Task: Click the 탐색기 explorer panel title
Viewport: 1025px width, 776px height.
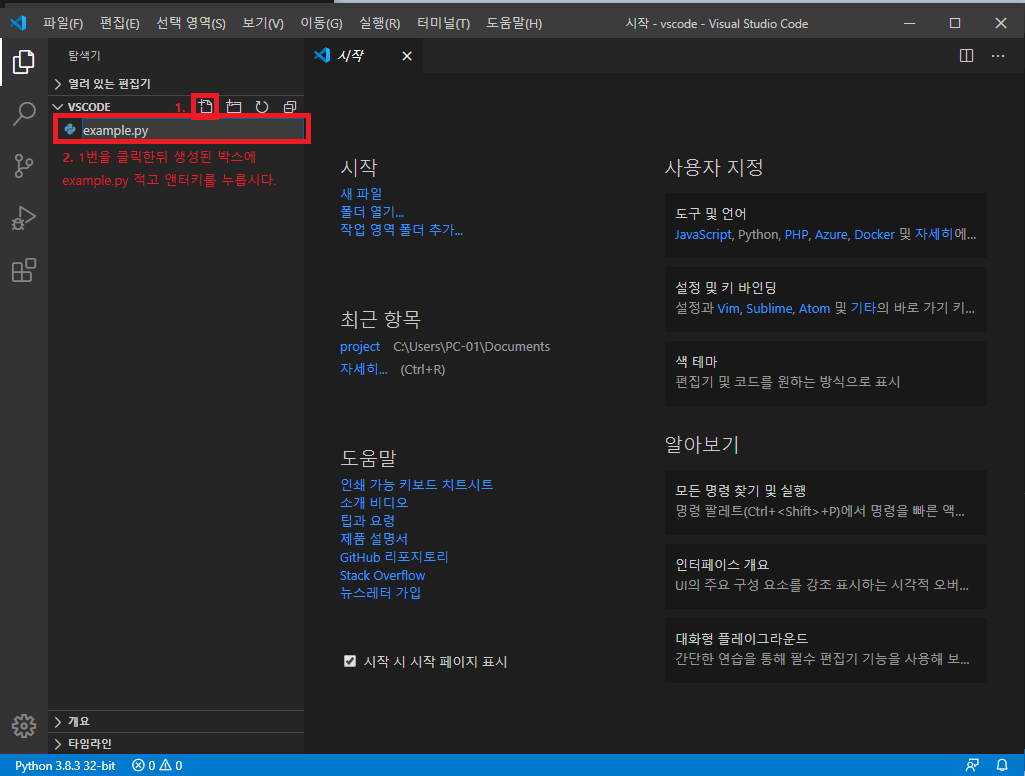Action: (x=84, y=56)
